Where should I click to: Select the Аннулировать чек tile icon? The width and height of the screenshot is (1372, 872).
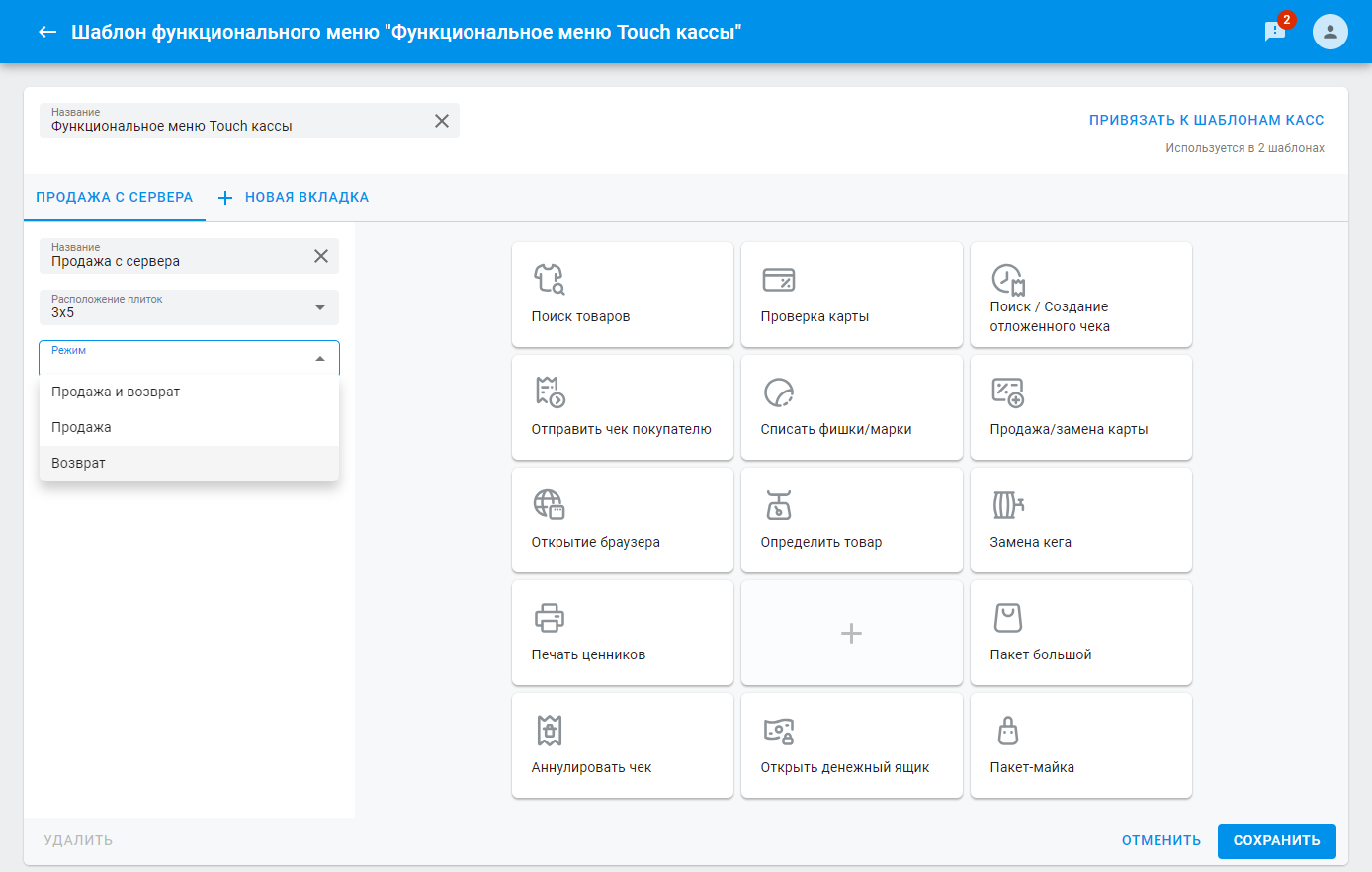pos(550,731)
